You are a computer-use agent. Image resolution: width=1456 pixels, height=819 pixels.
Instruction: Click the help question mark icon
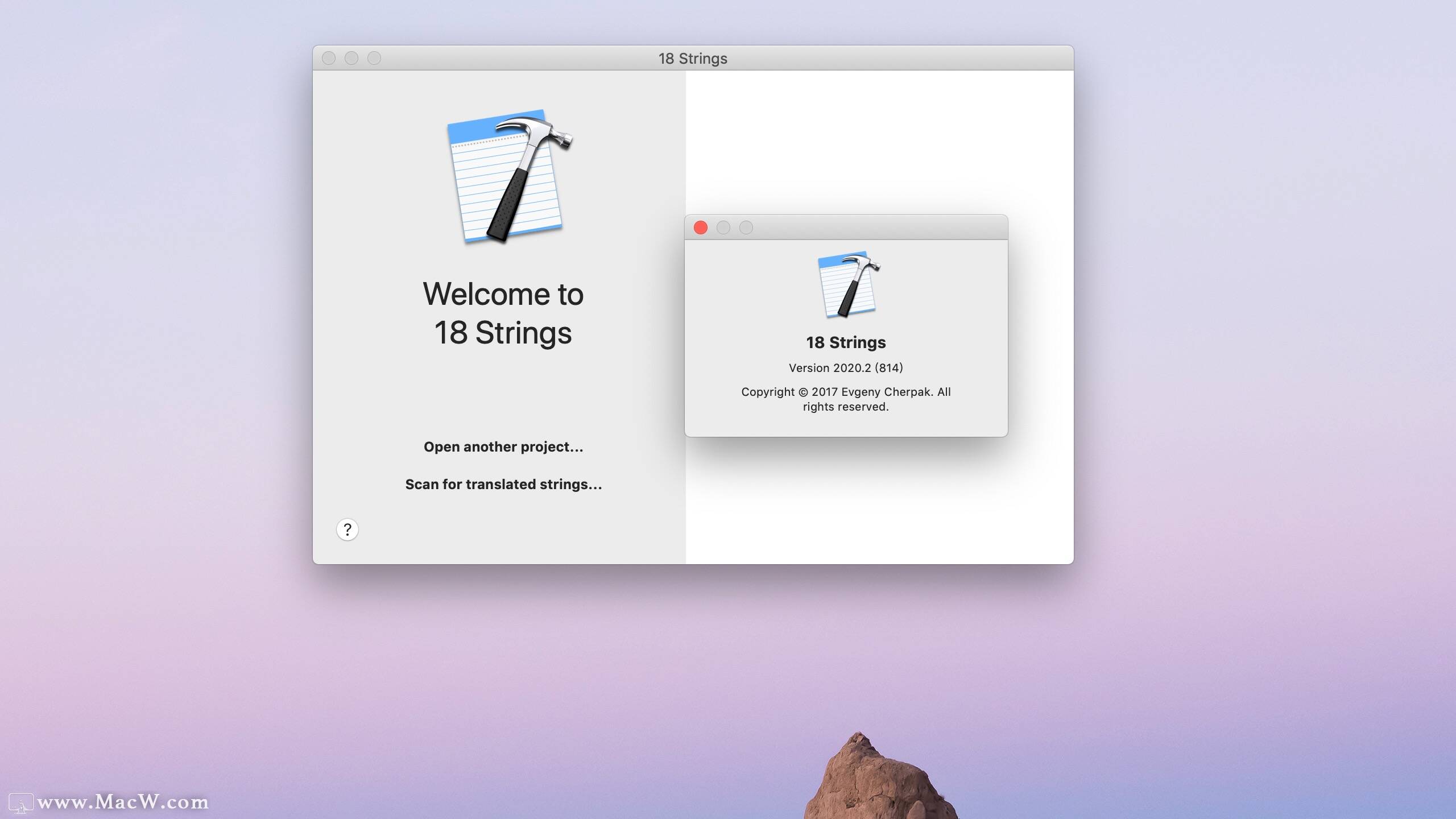pos(348,529)
